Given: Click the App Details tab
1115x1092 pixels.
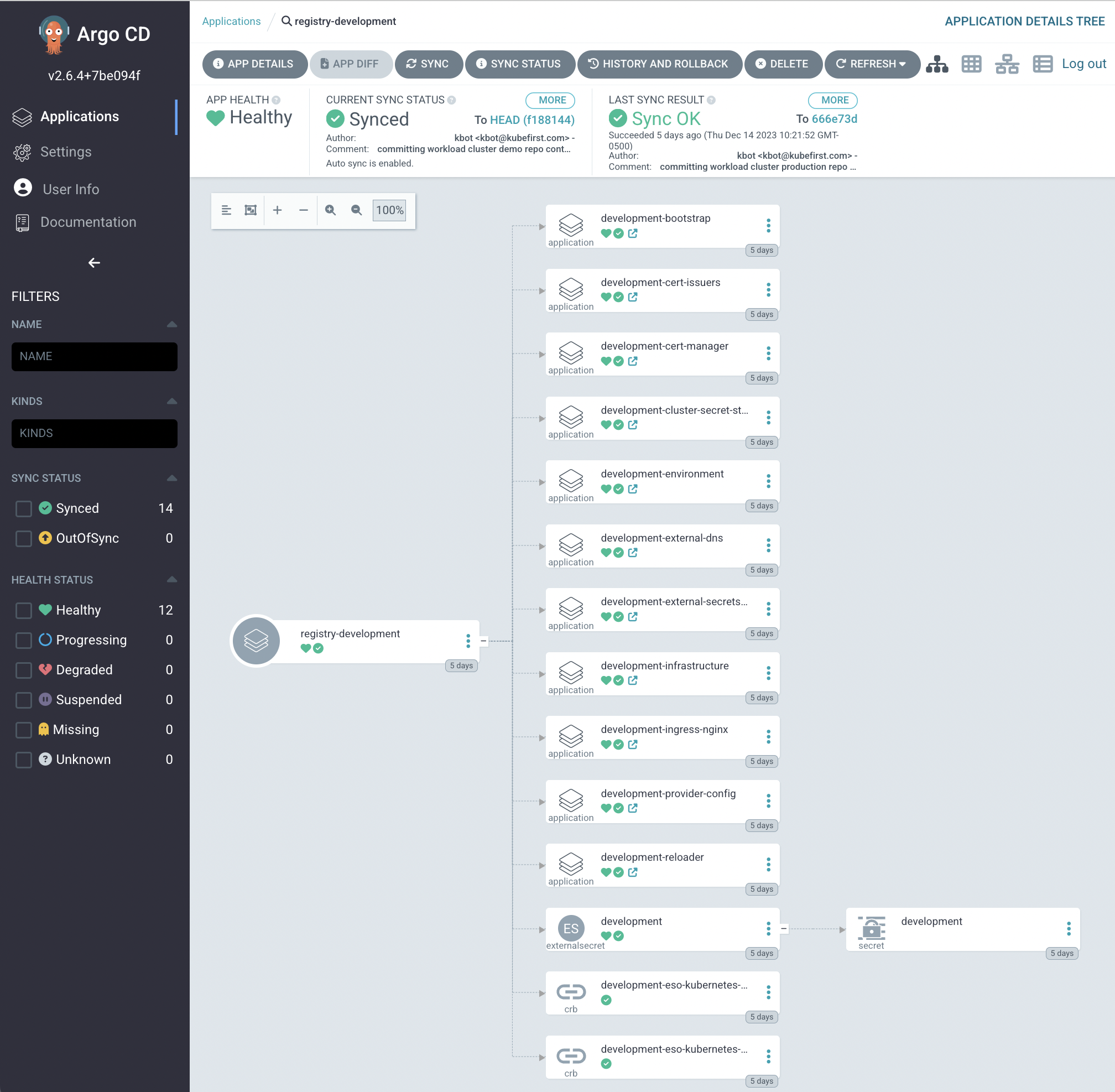Looking at the screenshot, I should pyautogui.click(x=252, y=63).
